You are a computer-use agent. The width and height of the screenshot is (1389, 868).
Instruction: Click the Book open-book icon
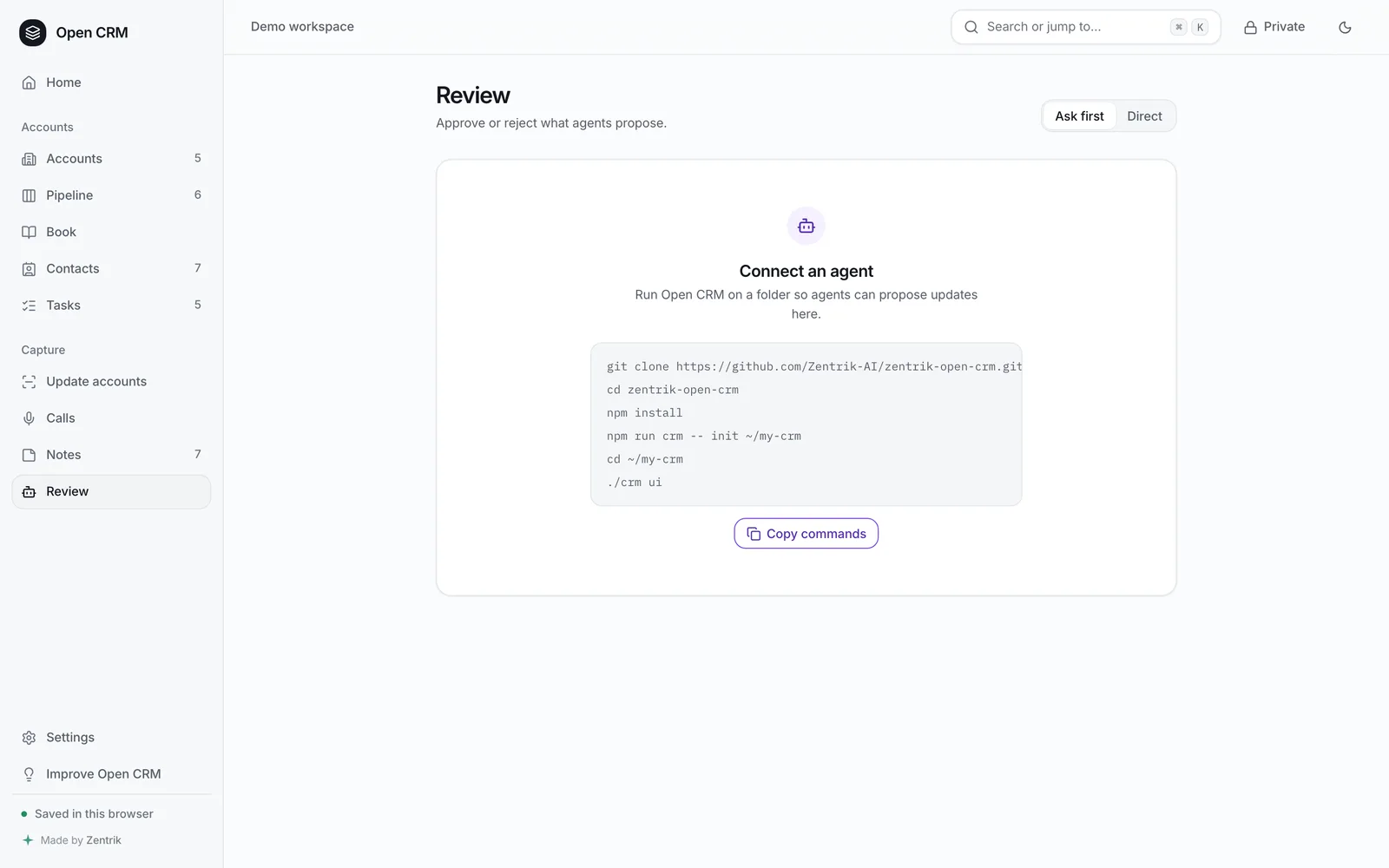[29, 232]
